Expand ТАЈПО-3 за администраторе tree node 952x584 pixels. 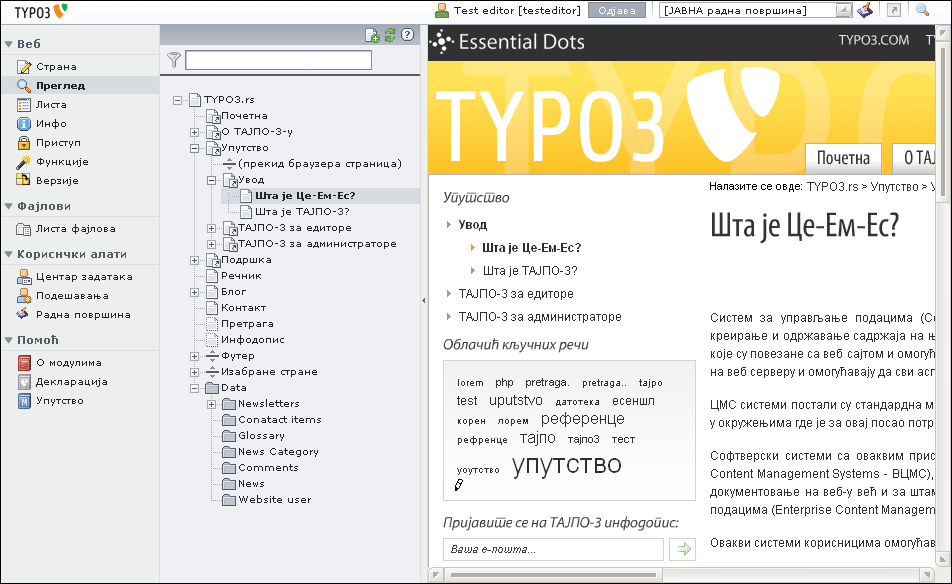211,244
